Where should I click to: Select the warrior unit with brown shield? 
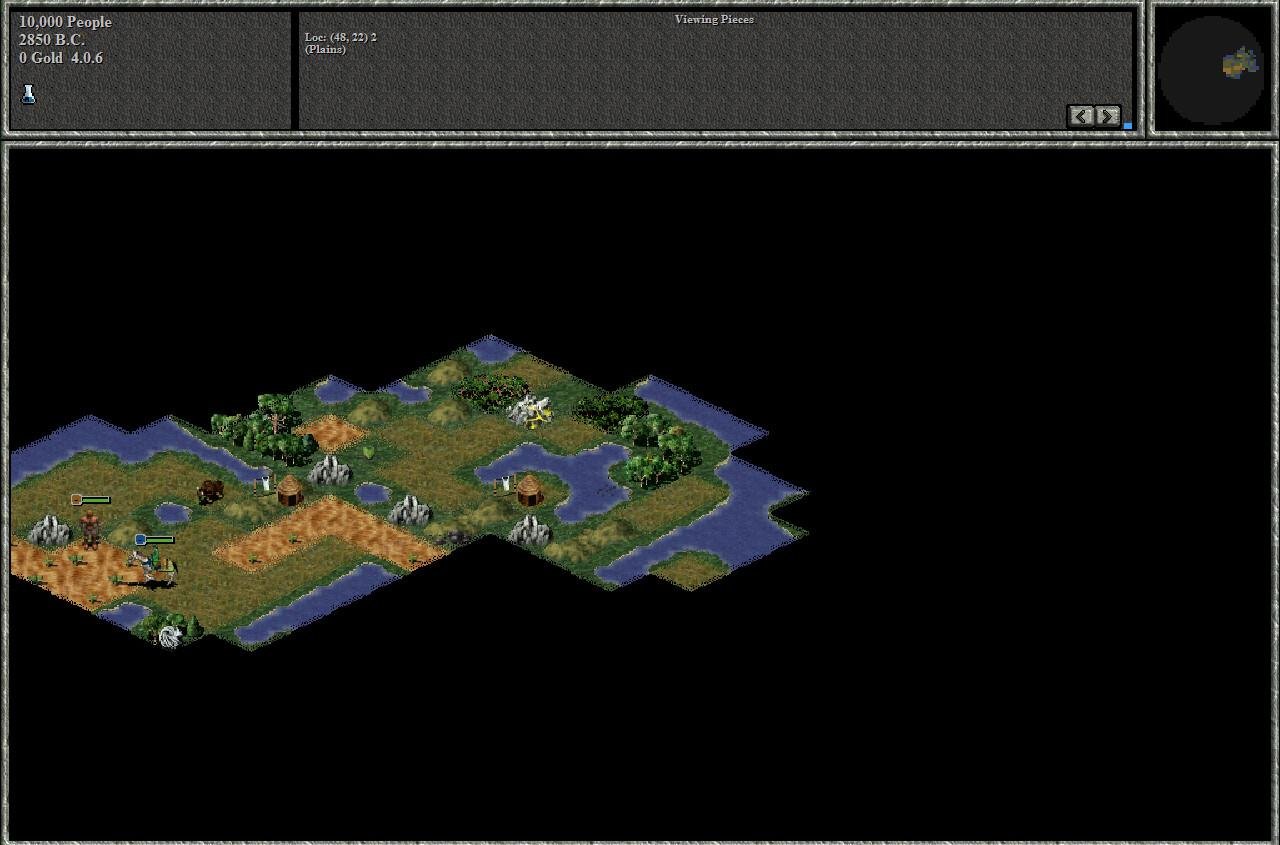(x=91, y=528)
